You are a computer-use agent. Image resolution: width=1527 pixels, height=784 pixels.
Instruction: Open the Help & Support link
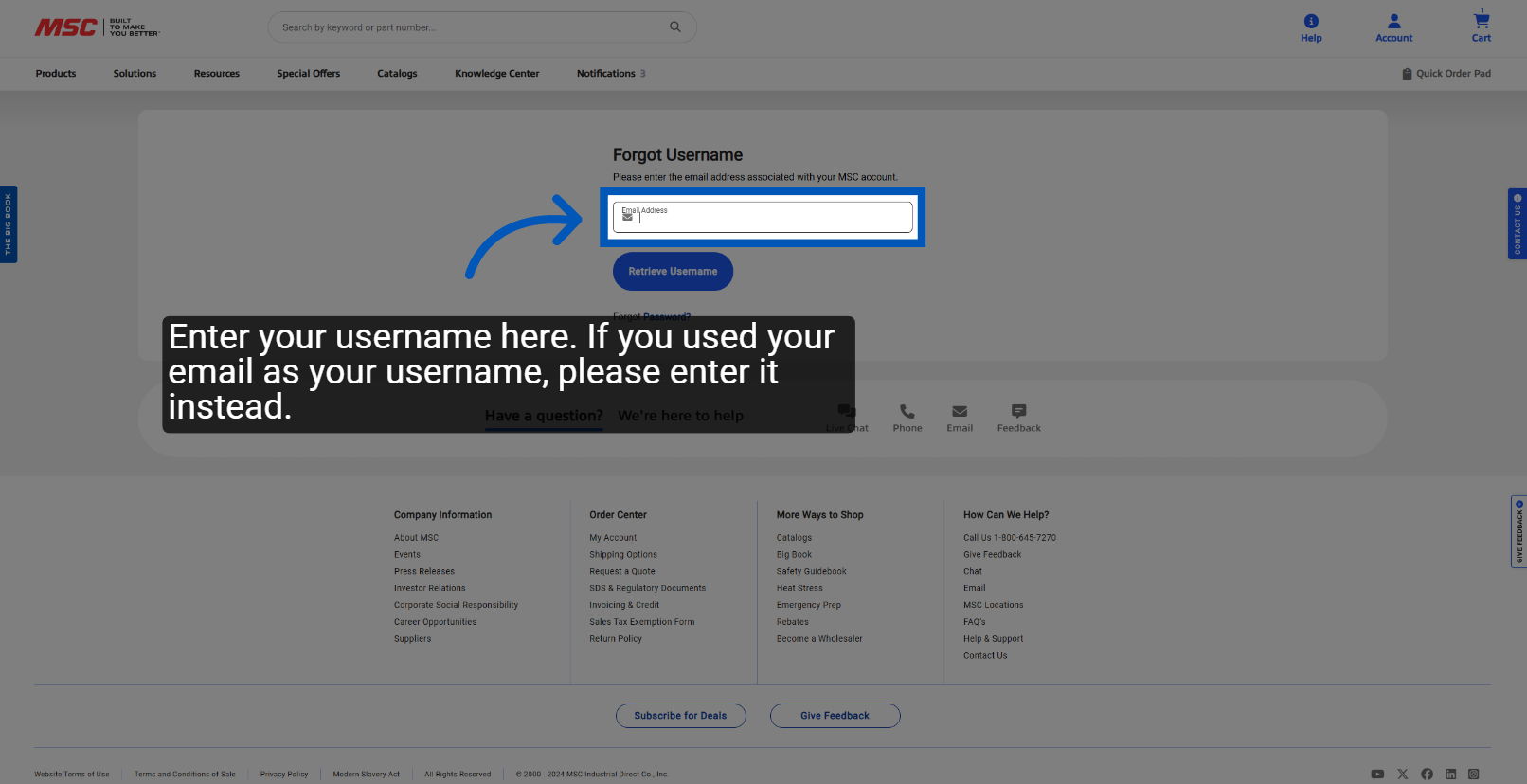point(994,639)
